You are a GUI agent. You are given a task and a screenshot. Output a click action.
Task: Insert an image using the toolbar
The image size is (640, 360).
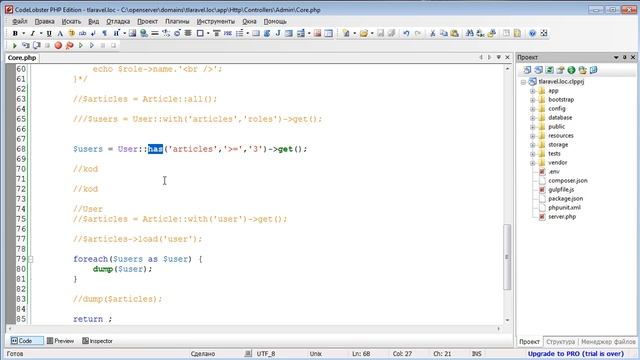(x=132, y=33)
